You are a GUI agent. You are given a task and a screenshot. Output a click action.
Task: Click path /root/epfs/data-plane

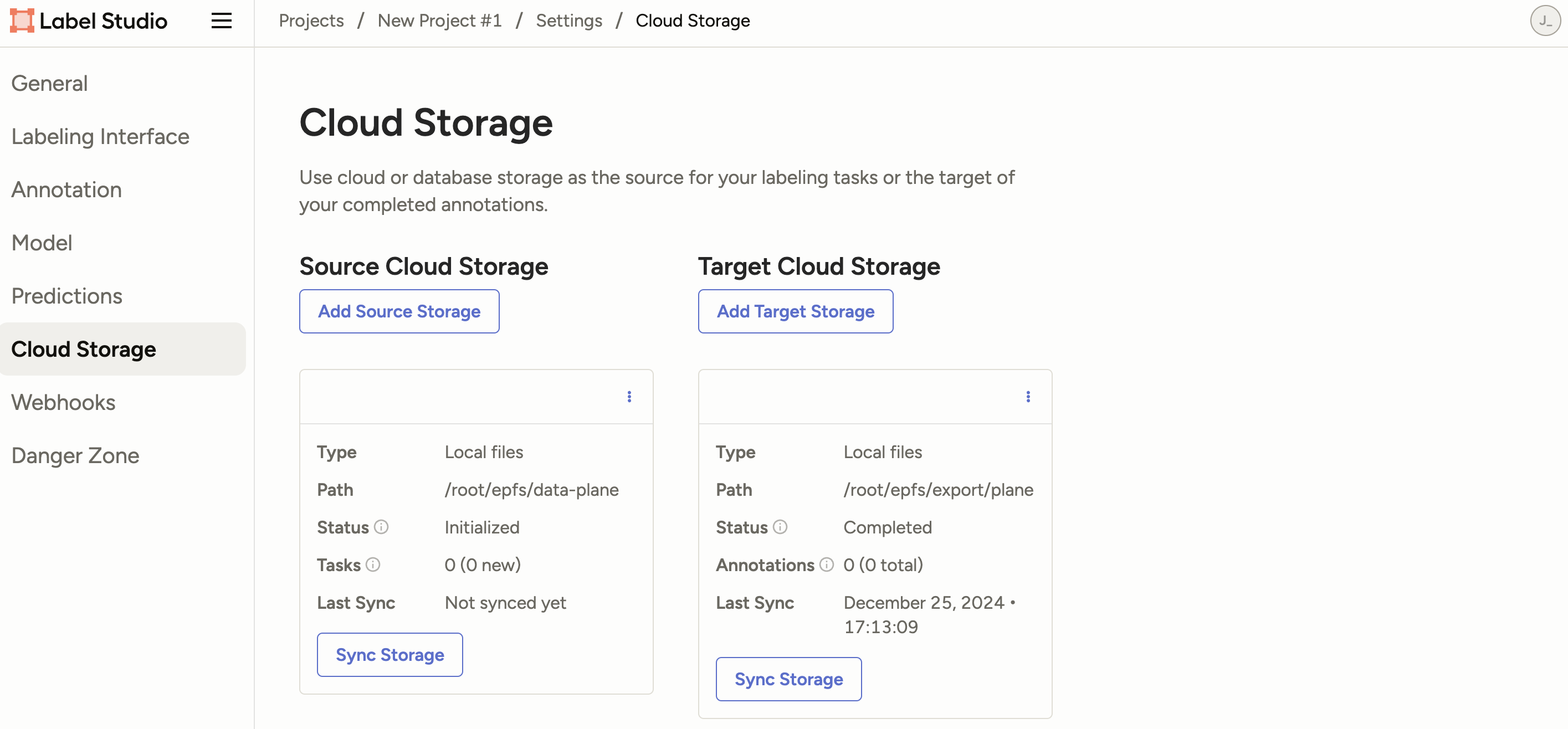[x=532, y=490]
